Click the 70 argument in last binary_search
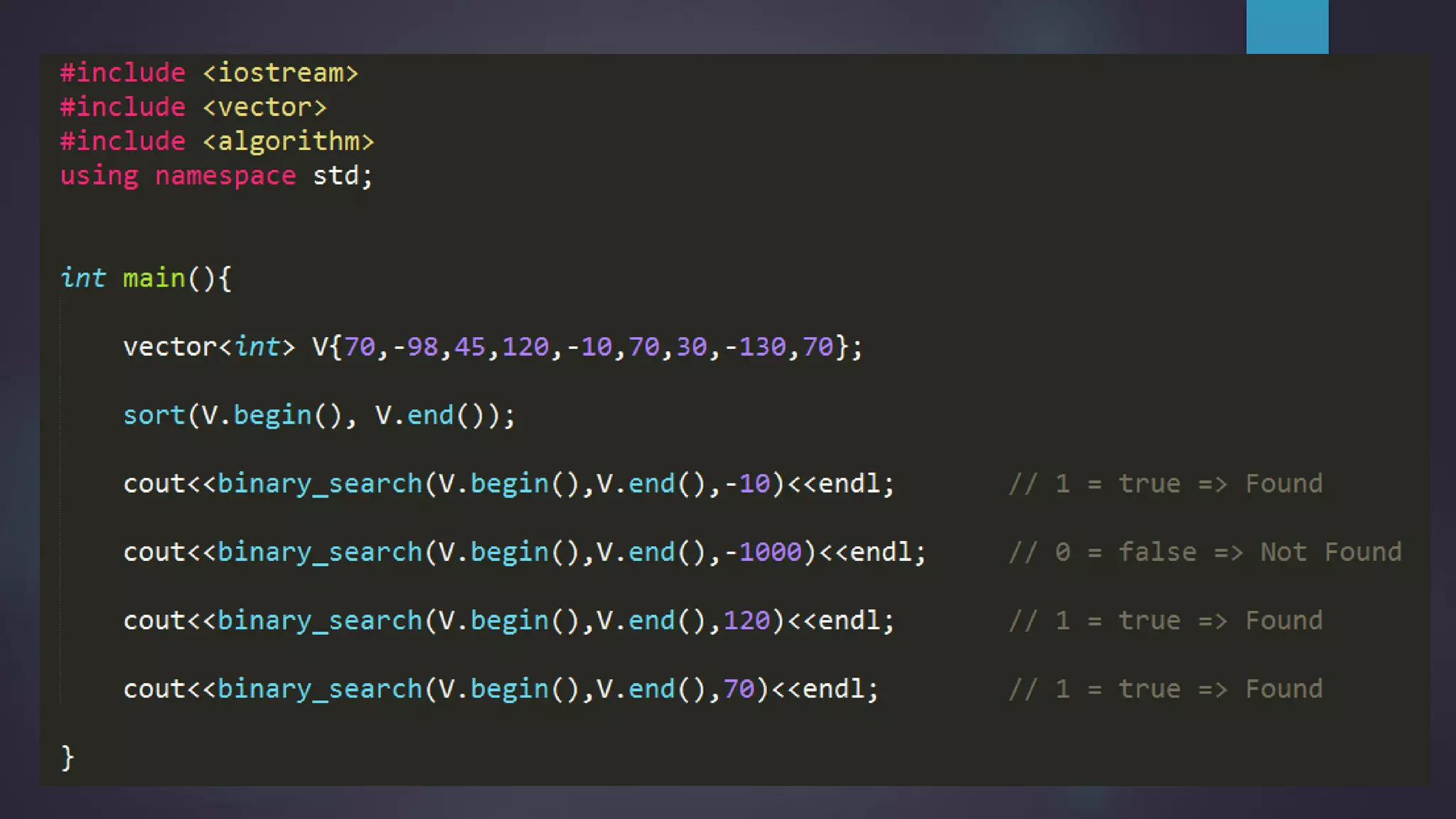1456x819 pixels. pos(739,689)
